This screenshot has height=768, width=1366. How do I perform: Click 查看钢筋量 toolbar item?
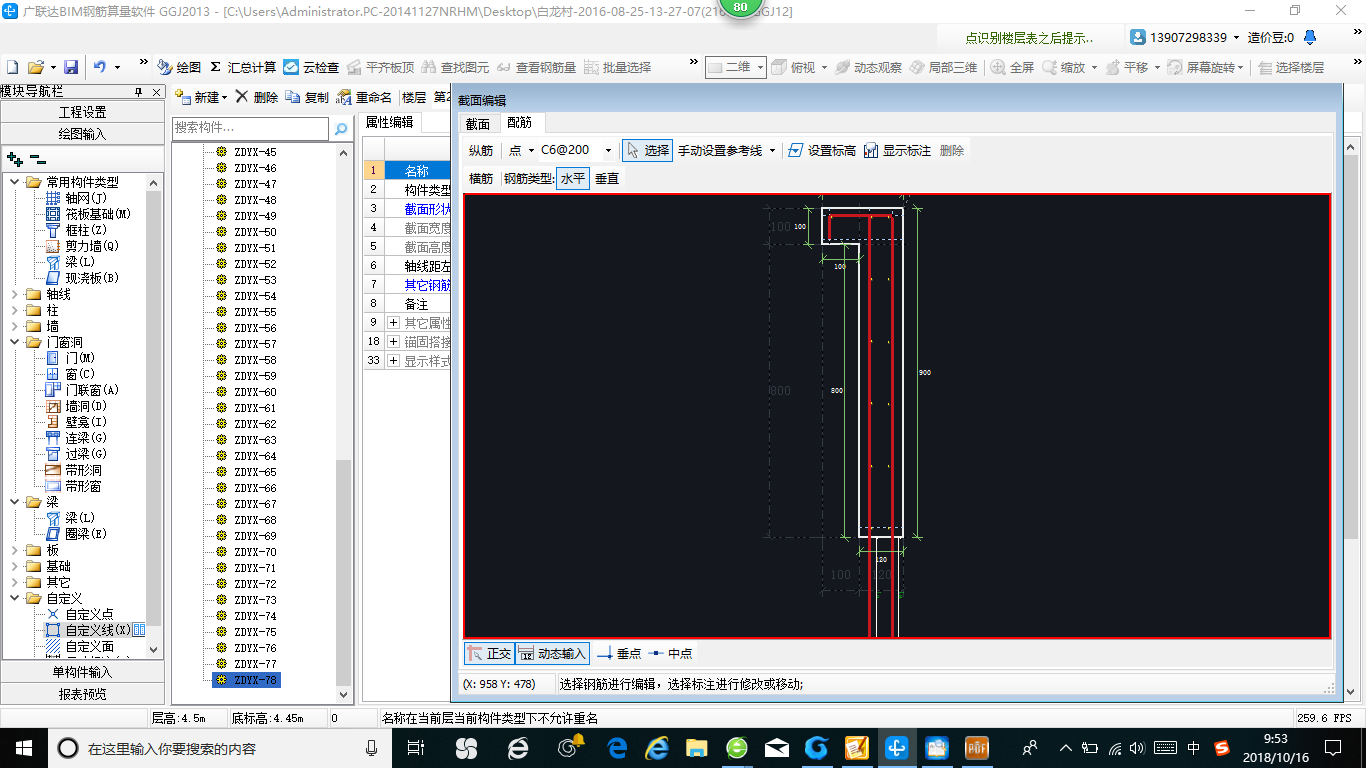536,67
